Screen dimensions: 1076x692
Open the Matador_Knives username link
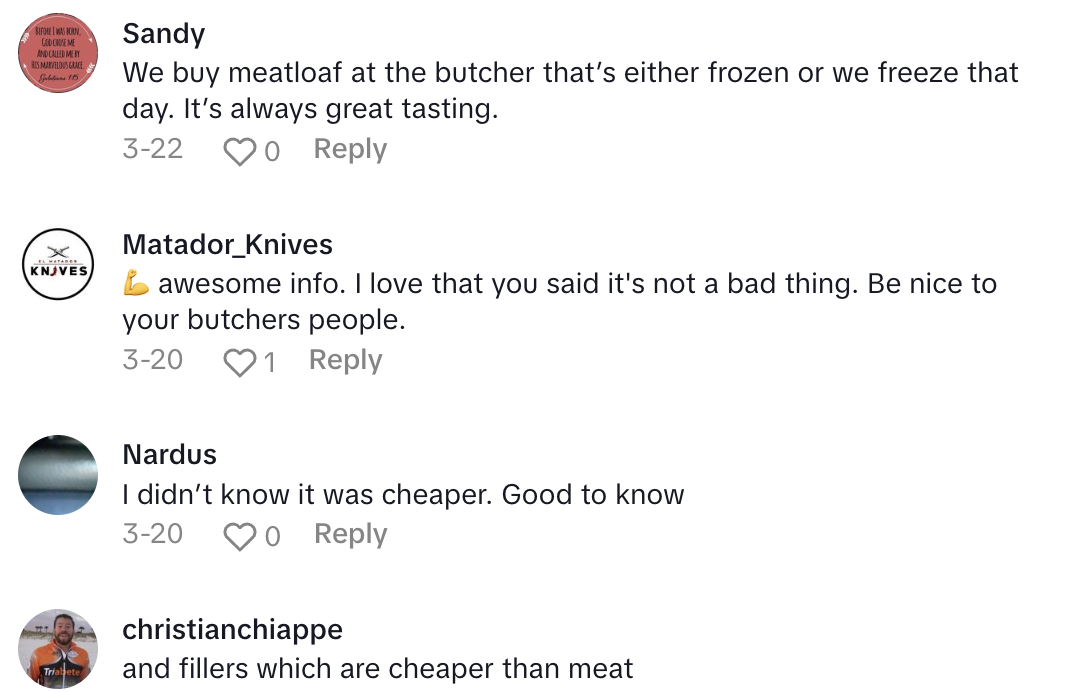point(227,244)
